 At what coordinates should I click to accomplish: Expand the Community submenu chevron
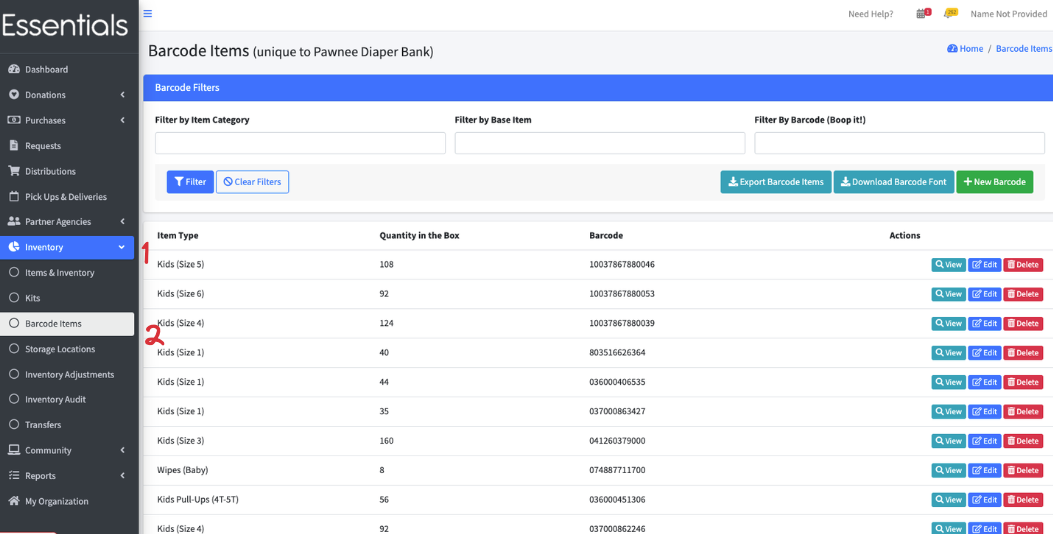(x=122, y=450)
